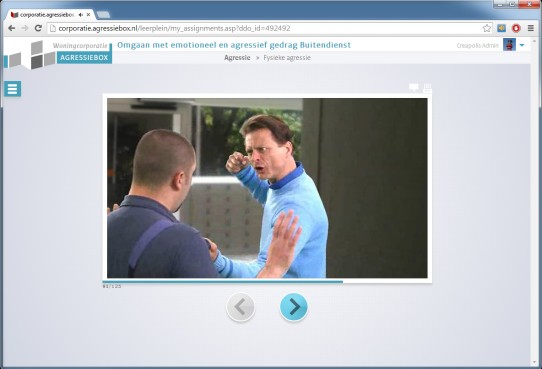Go to the next slide with blue arrow
This screenshot has height=369, width=542.
coord(294,307)
